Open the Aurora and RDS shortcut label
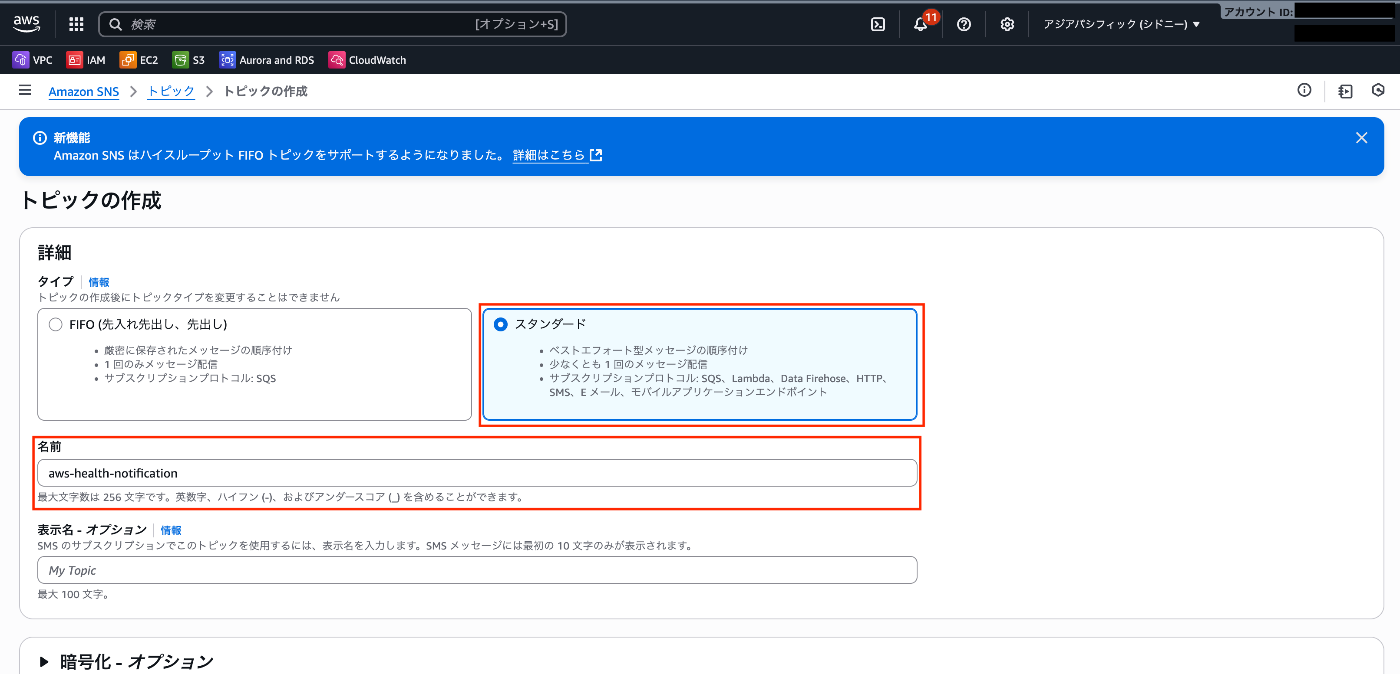 277,60
